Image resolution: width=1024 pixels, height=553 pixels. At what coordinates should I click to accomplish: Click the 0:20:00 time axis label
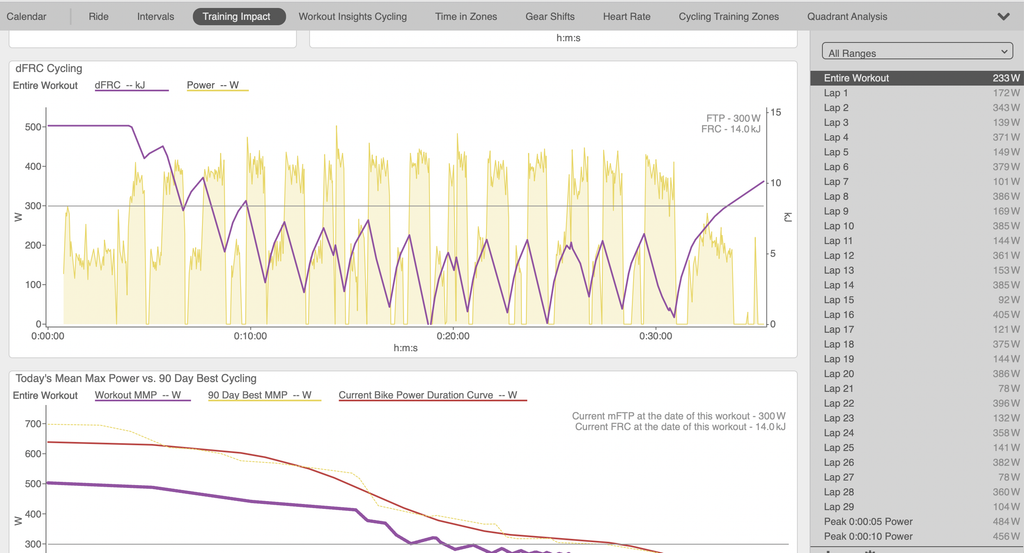pyautogui.click(x=453, y=336)
